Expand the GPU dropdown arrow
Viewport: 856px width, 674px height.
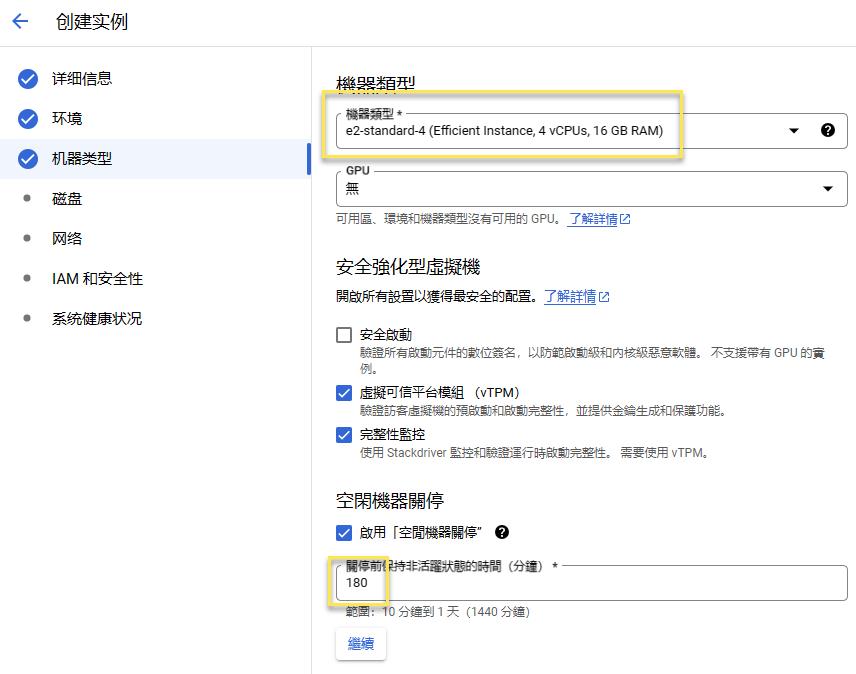click(827, 188)
